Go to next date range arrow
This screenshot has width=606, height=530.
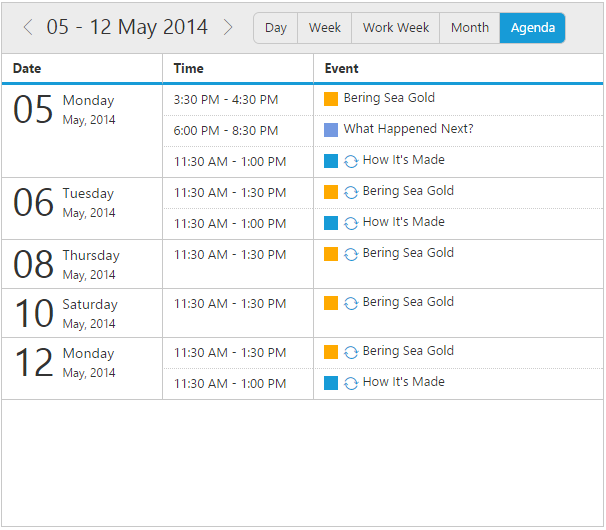(228, 28)
